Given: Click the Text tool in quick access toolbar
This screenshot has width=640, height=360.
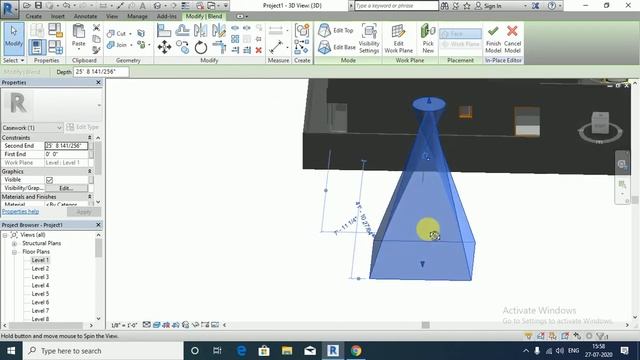Looking at the screenshot, I should [142, 5].
